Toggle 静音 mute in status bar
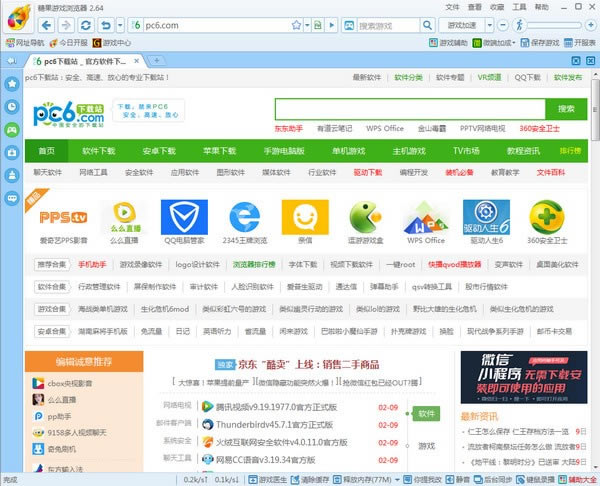Screen dimensions: 600x486 458,480
